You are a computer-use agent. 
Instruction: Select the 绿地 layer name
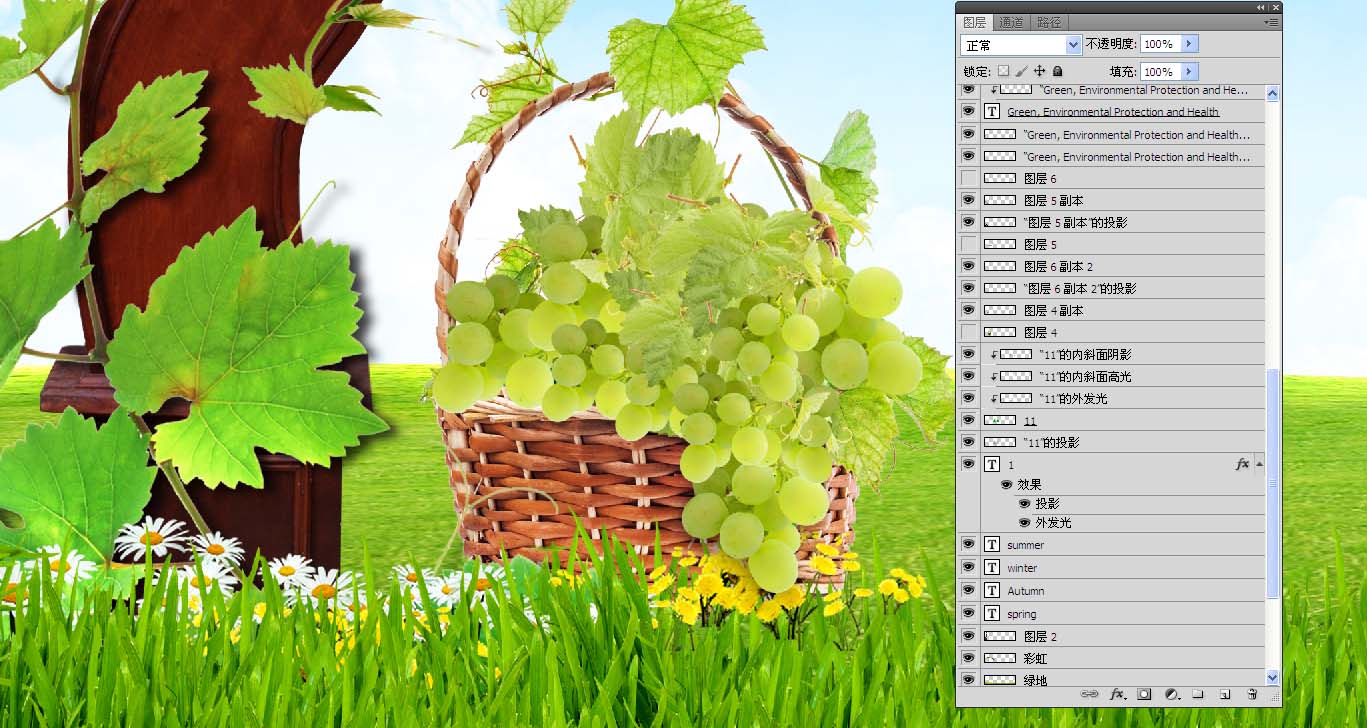(1035, 680)
